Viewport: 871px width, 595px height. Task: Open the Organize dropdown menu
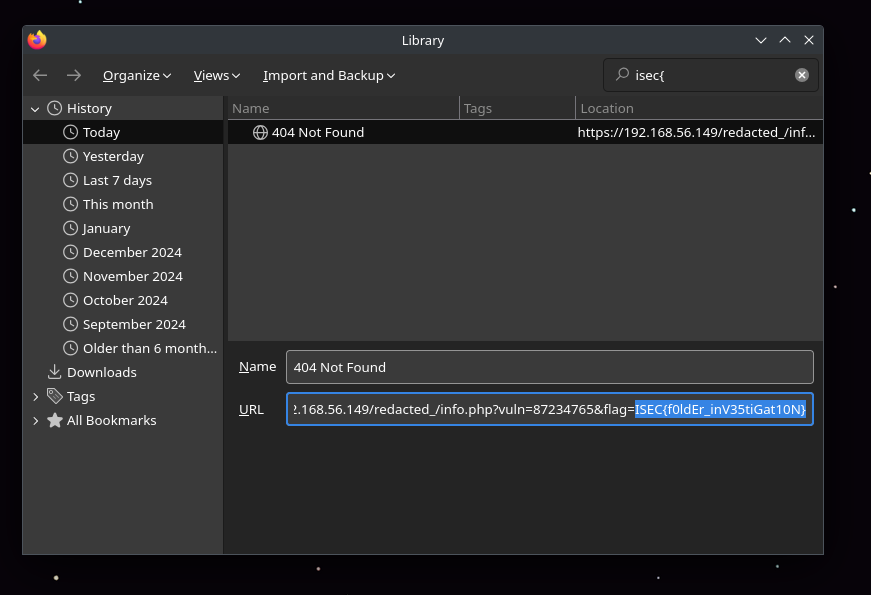(x=137, y=75)
